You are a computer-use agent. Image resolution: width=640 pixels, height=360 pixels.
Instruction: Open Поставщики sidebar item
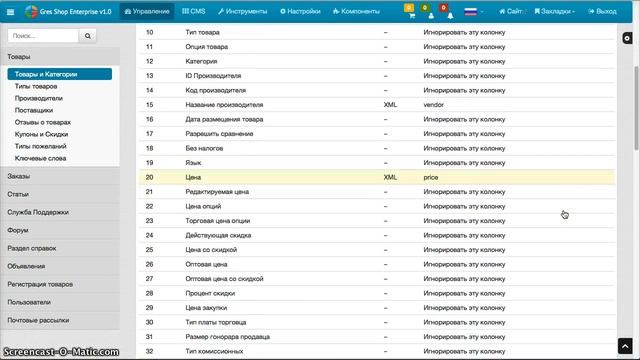pos(34,110)
